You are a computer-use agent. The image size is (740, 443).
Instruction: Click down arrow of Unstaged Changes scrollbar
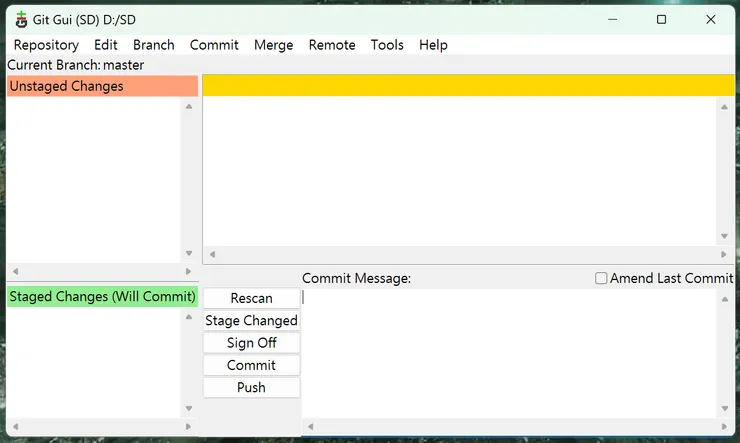189,253
